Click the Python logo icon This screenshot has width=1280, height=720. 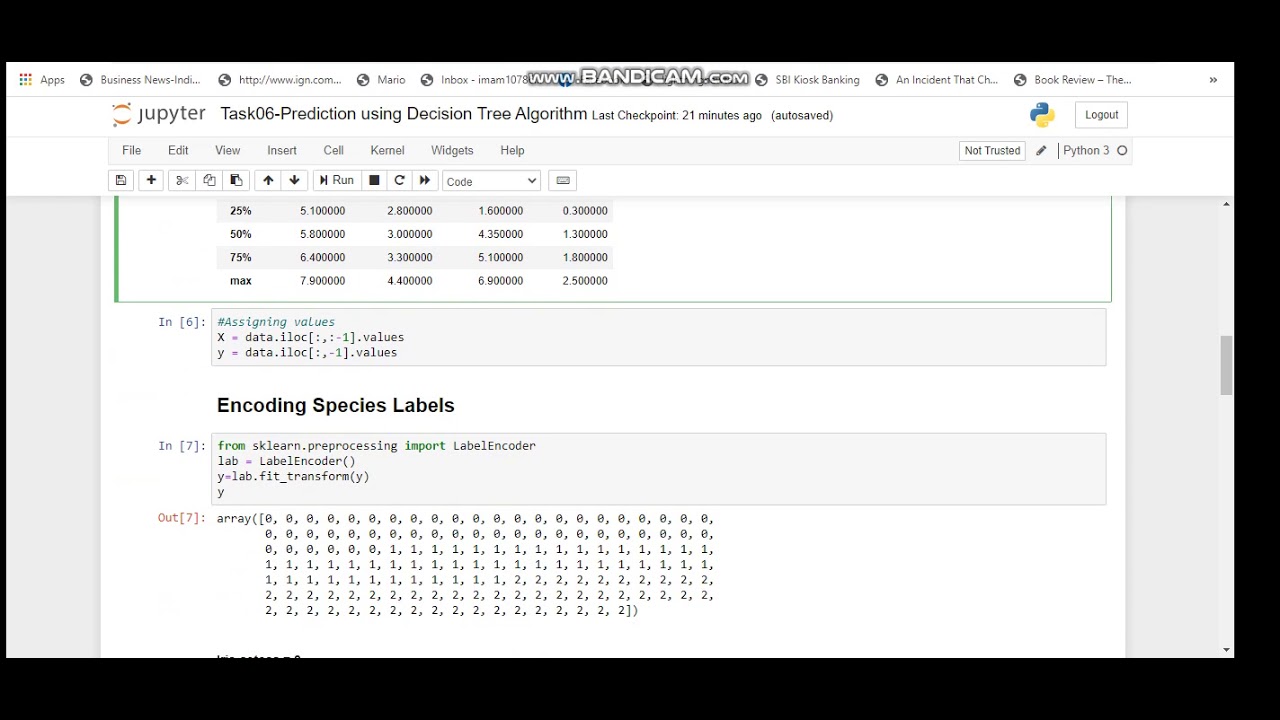pyautogui.click(x=1042, y=115)
